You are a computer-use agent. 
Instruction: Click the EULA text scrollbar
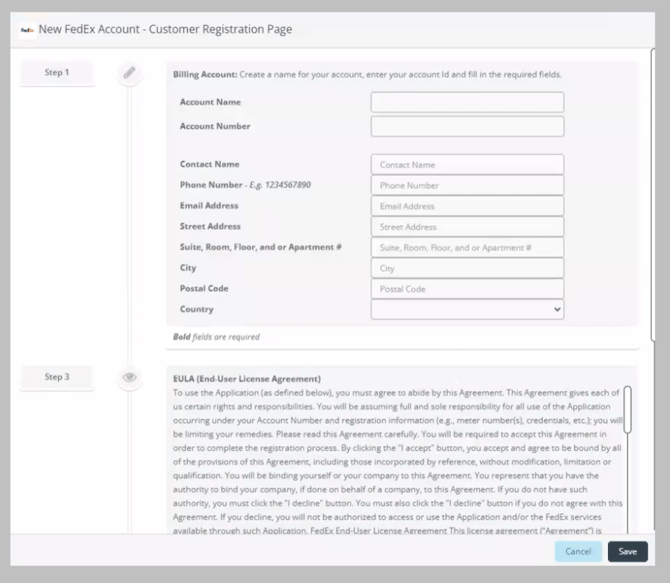pyautogui.click(x=627, y=409)
